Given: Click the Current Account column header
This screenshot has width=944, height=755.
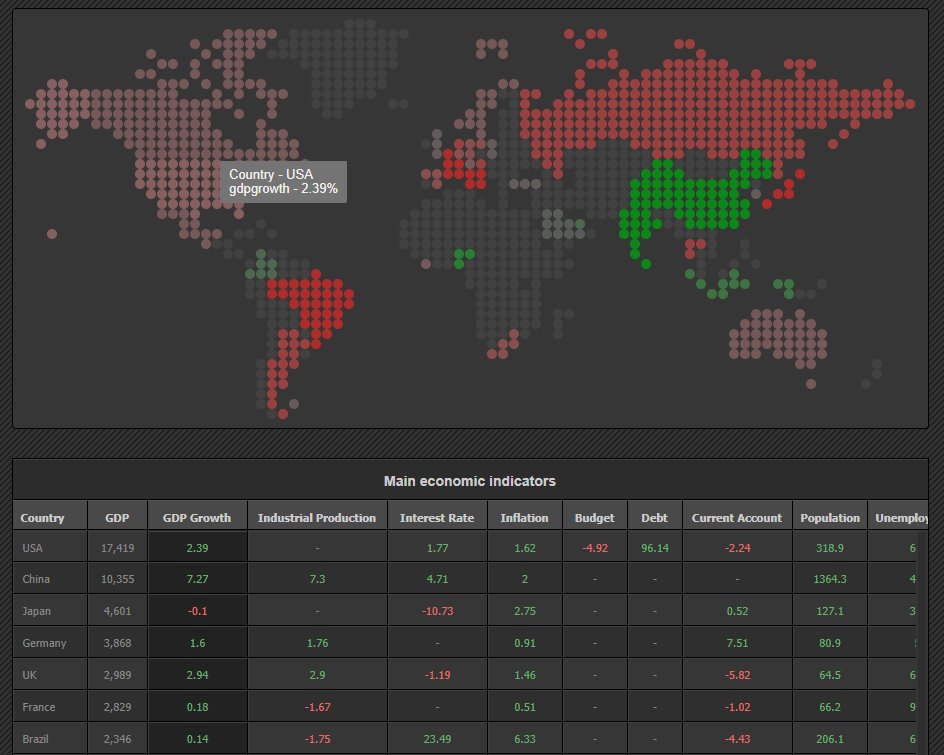Looking at the screenshot, I should pyautogui.click(x=736, y=517).
